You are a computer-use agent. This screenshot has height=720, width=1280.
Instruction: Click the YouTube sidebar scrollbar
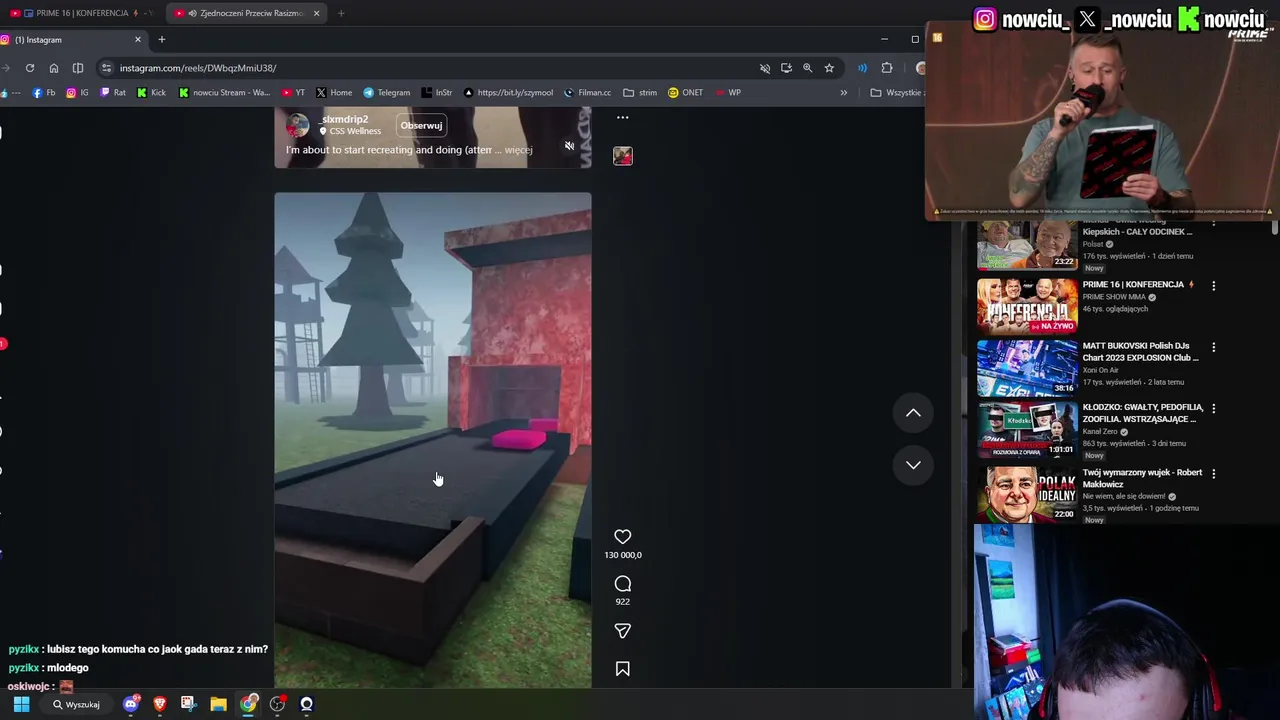coord(1274,229)
